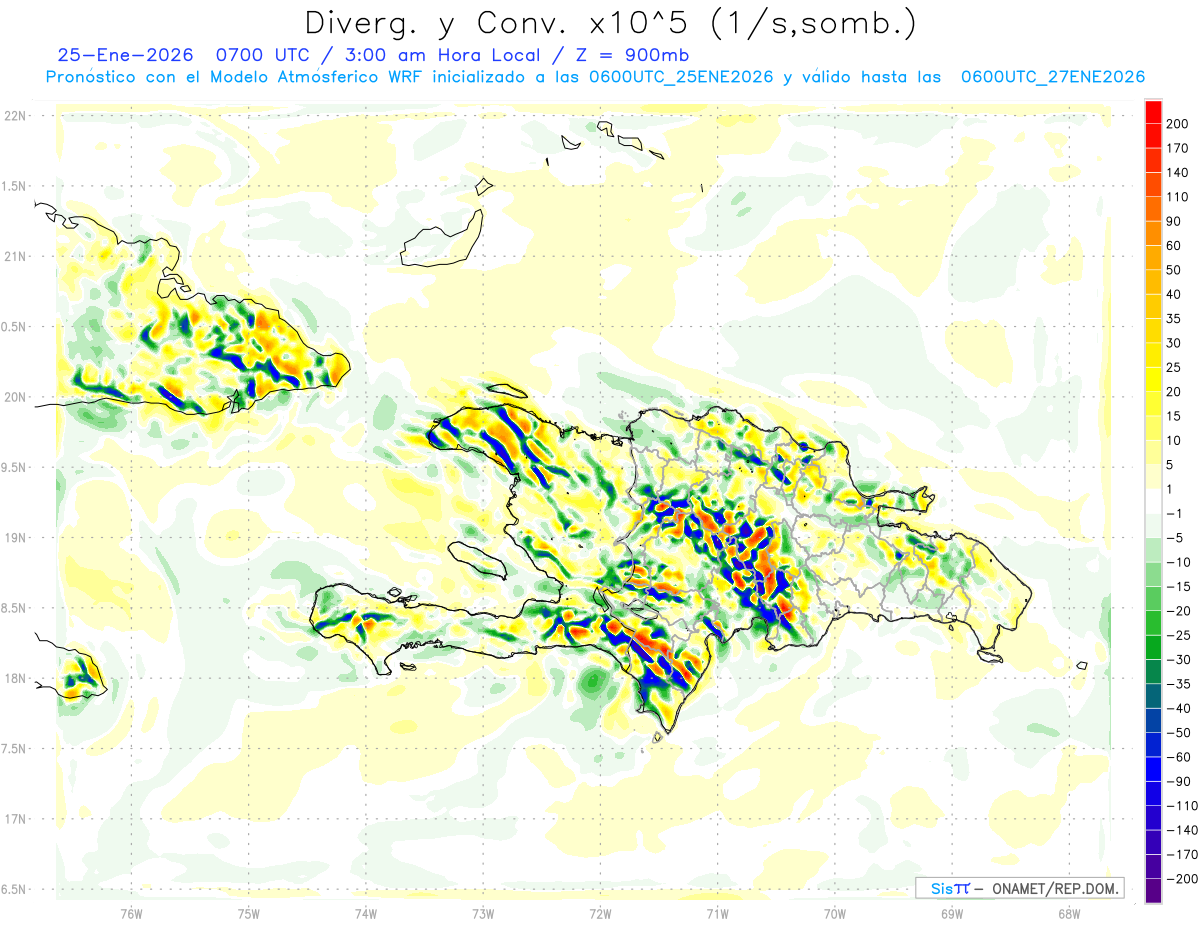1200x927 pixels.
Task: Click the colorbar value '-140'
Action: click(1182, 830)
